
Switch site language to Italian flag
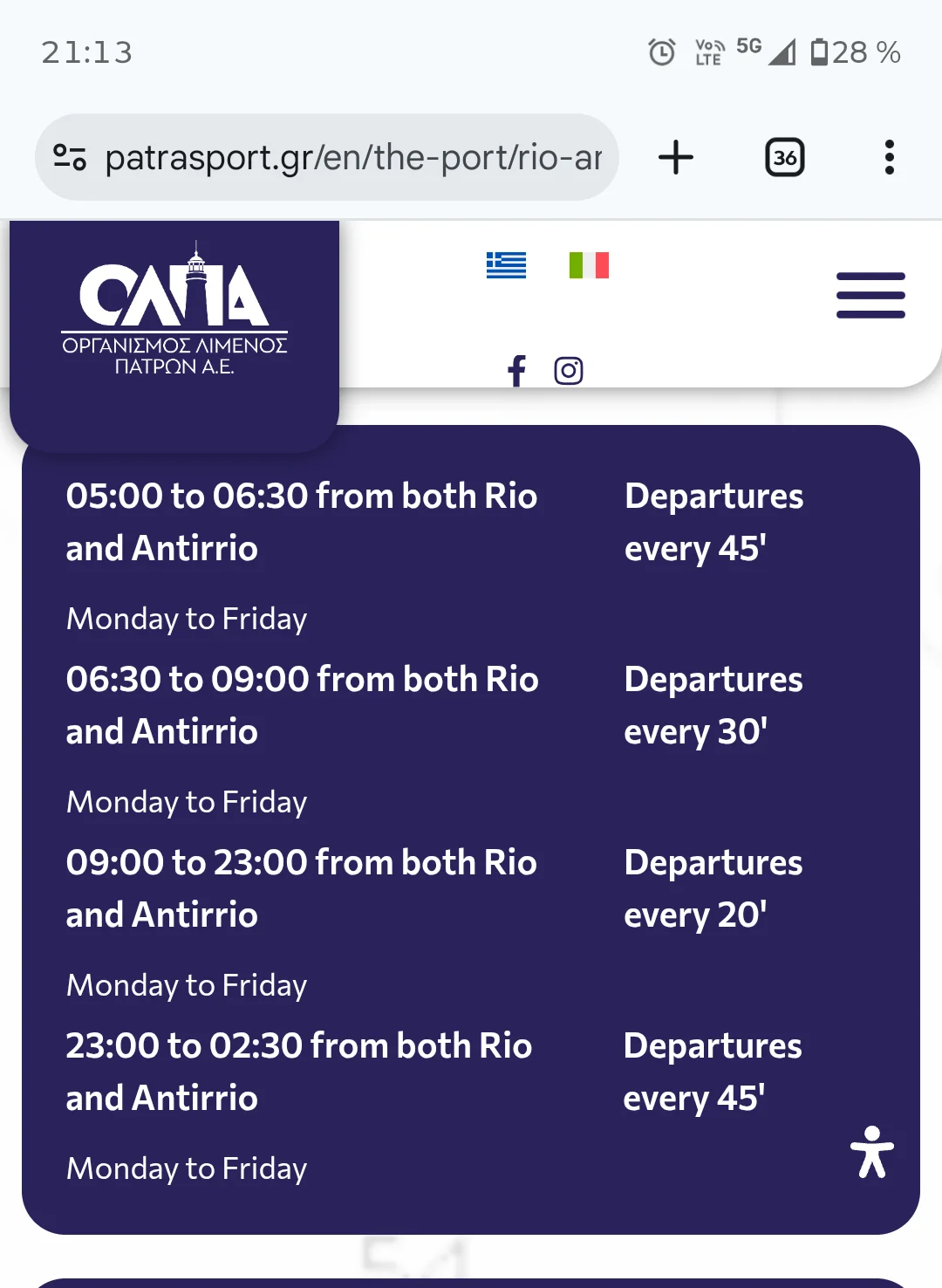[x=589, y=265]
